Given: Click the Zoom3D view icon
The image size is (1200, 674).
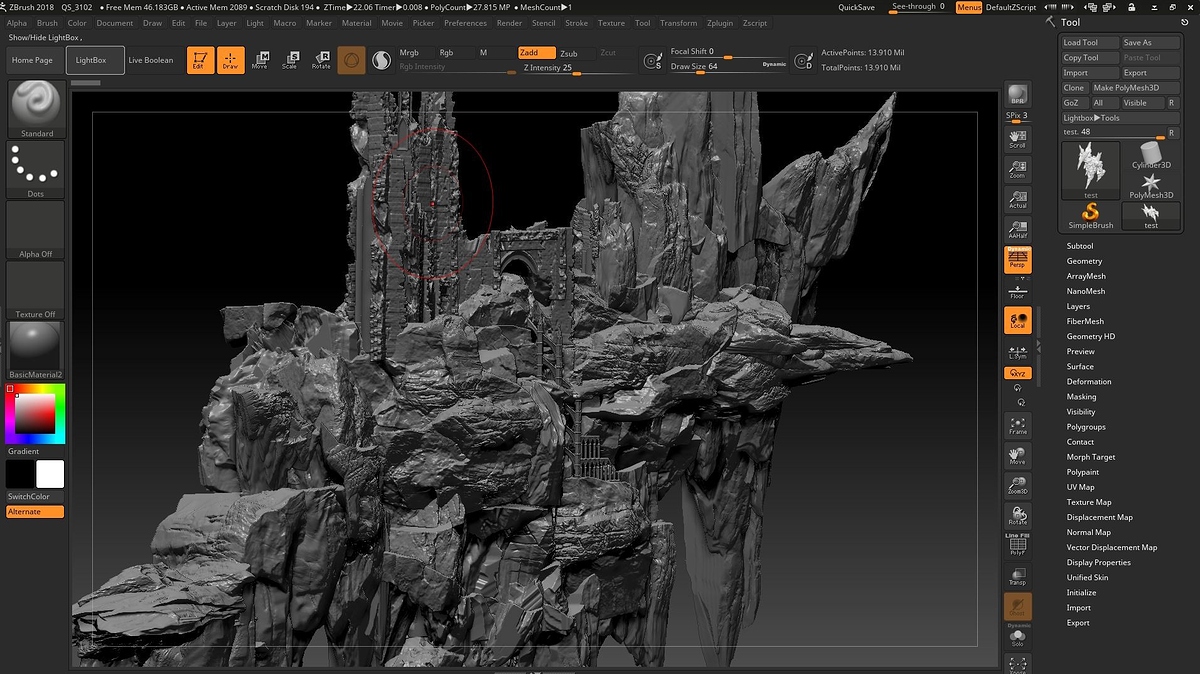Looking at the screenshot, I should click(1018, 486).
